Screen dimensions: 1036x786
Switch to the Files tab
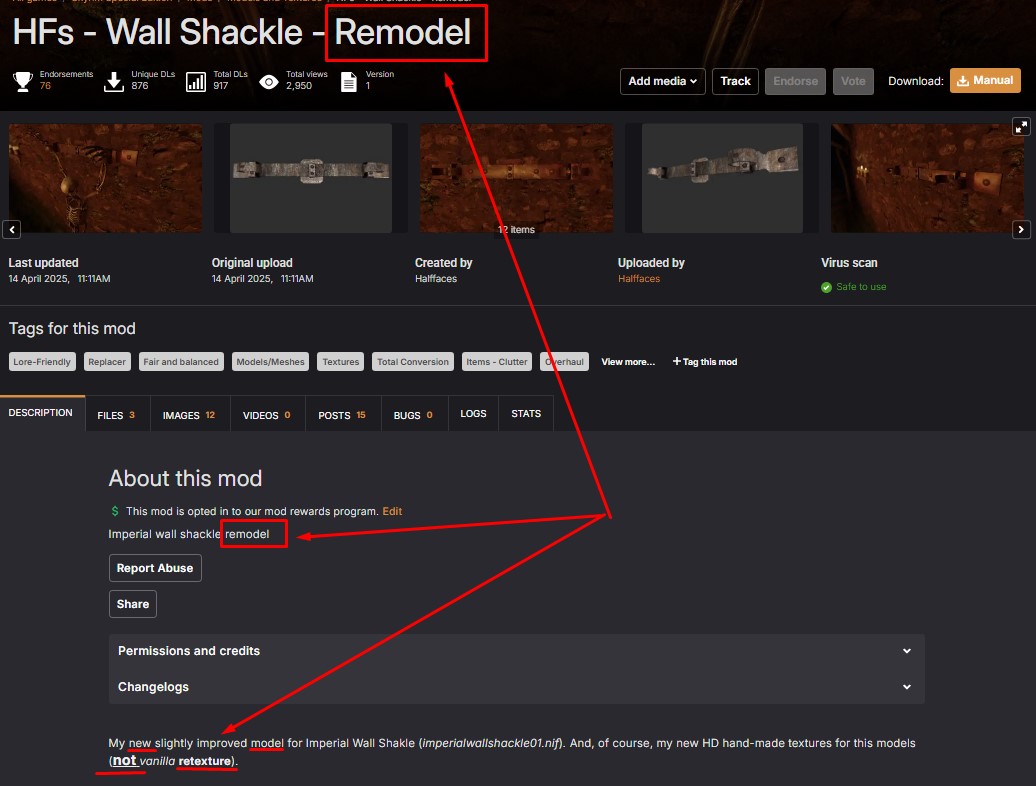pyautogui.click(x=116, y=415)
